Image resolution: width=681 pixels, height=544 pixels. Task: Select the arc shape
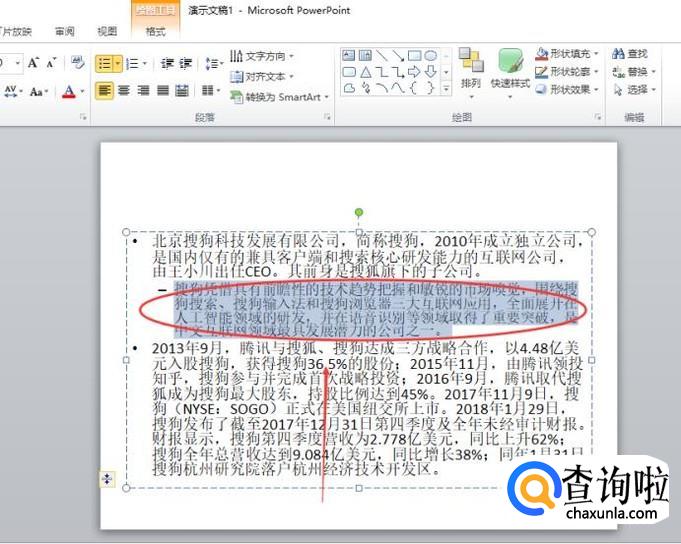tap(382, 88)
